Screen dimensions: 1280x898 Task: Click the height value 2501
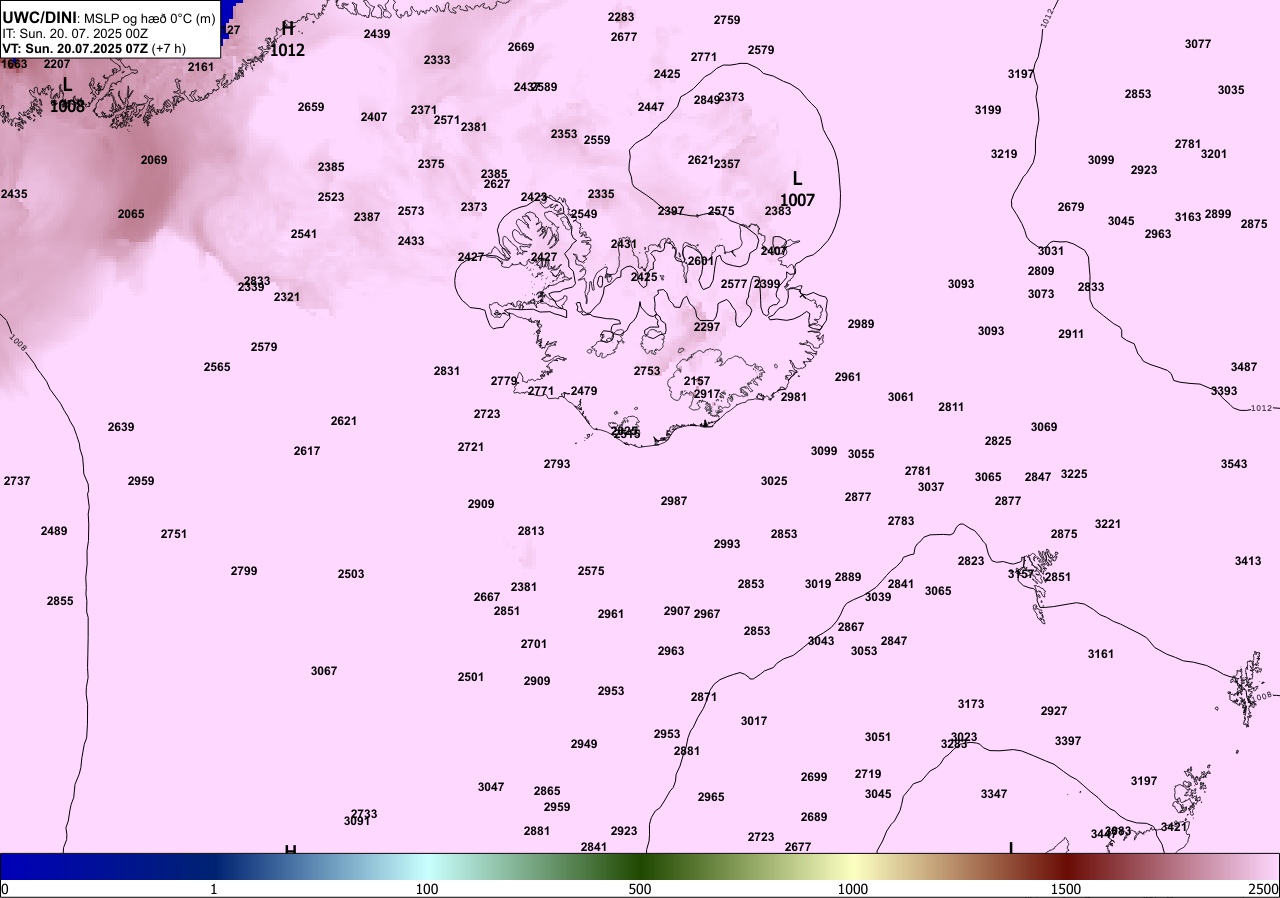(471, 677)
